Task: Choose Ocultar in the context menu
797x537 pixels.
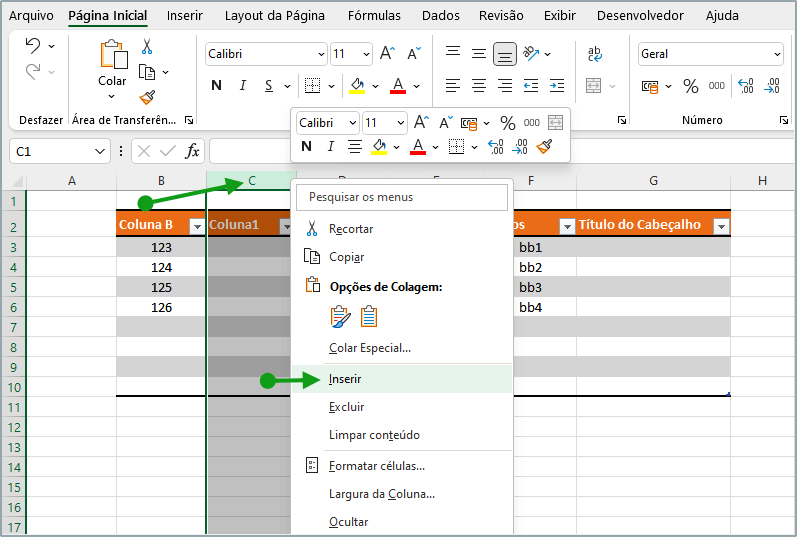Action: [402, 522]
